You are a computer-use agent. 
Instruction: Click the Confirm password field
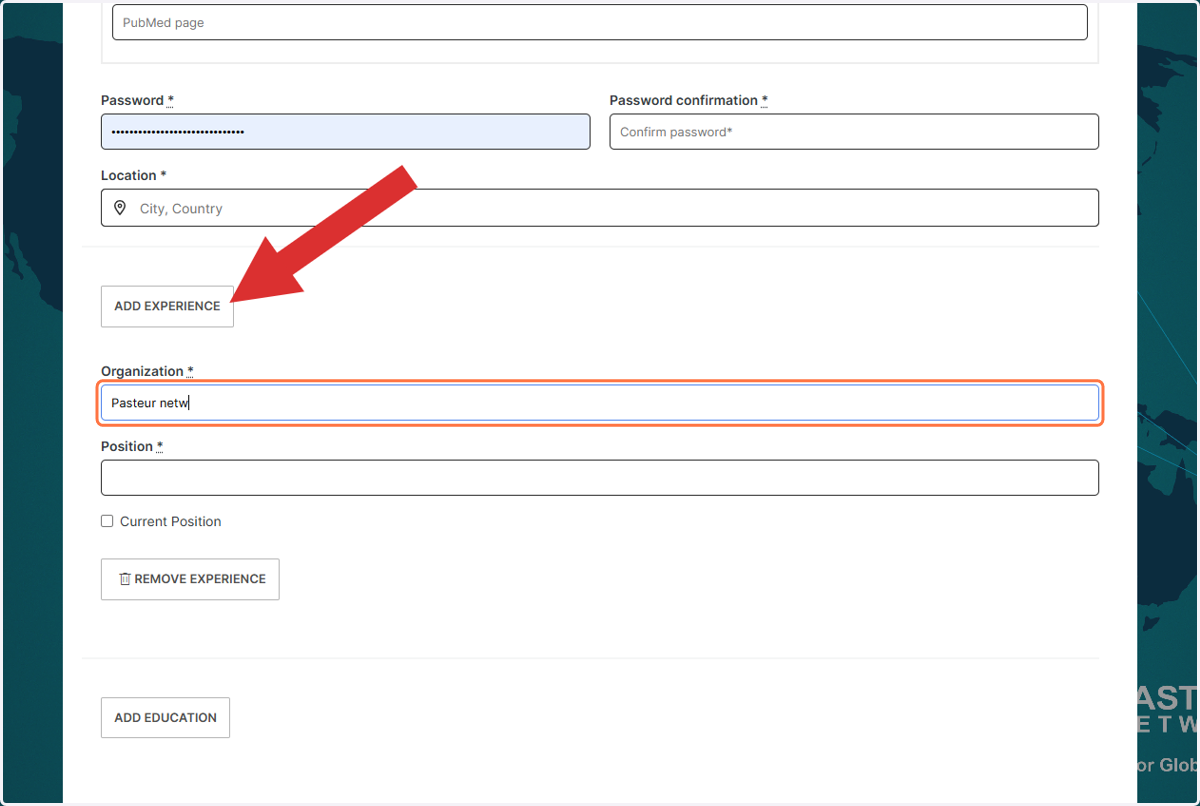click(854, 132)
